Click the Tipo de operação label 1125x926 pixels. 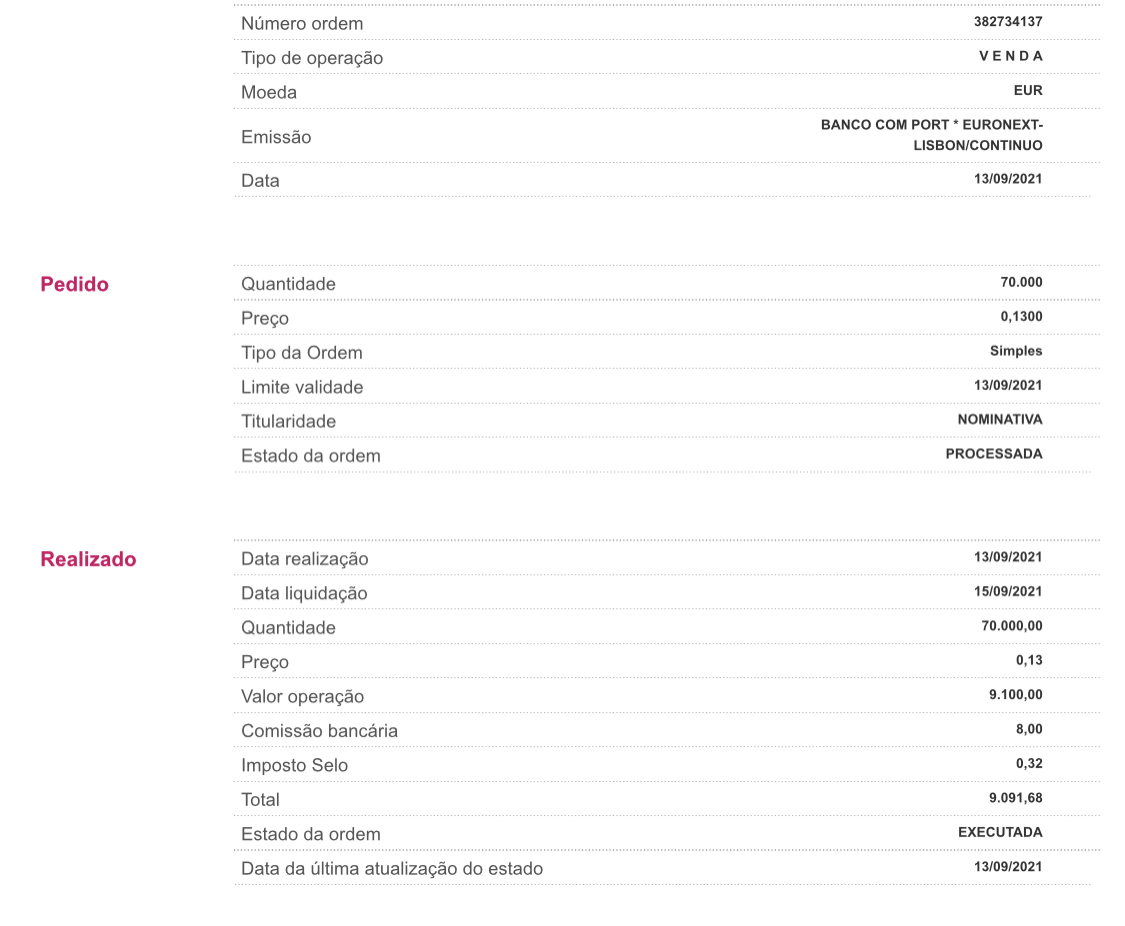pyautogui.click(x=312, y=58)
